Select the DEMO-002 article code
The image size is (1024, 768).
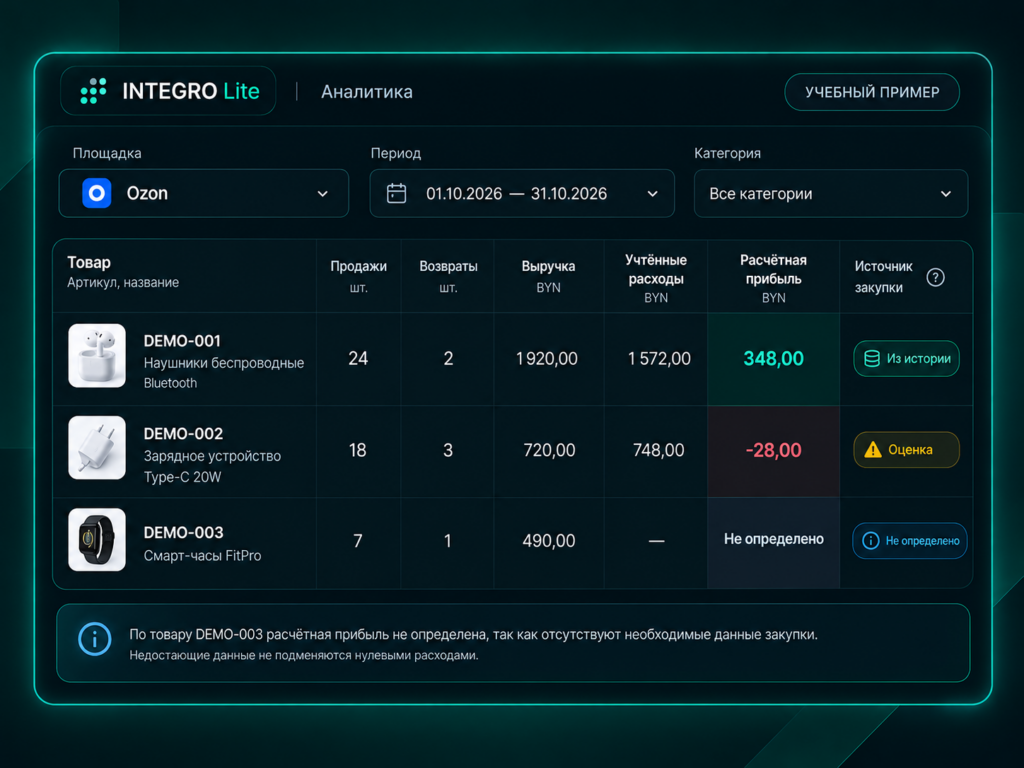click(184, 434)
